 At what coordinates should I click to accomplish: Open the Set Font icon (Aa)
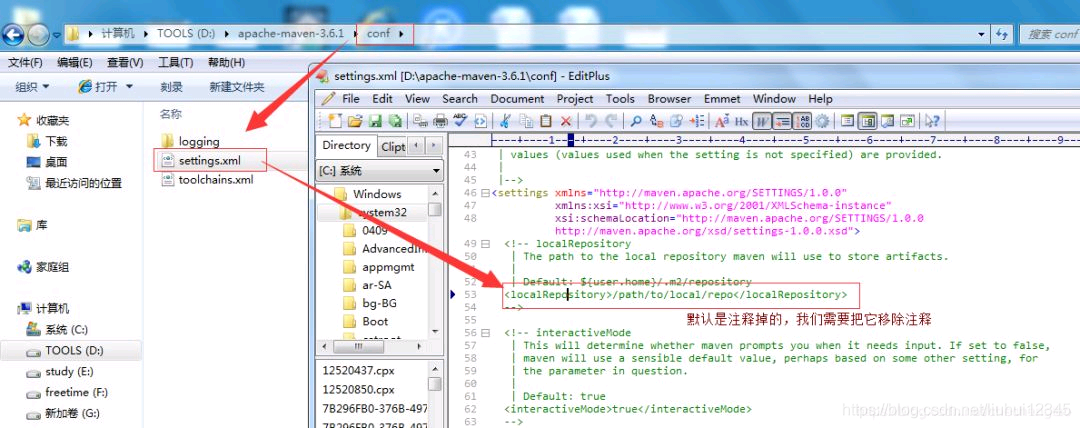[x=723, y=121]
